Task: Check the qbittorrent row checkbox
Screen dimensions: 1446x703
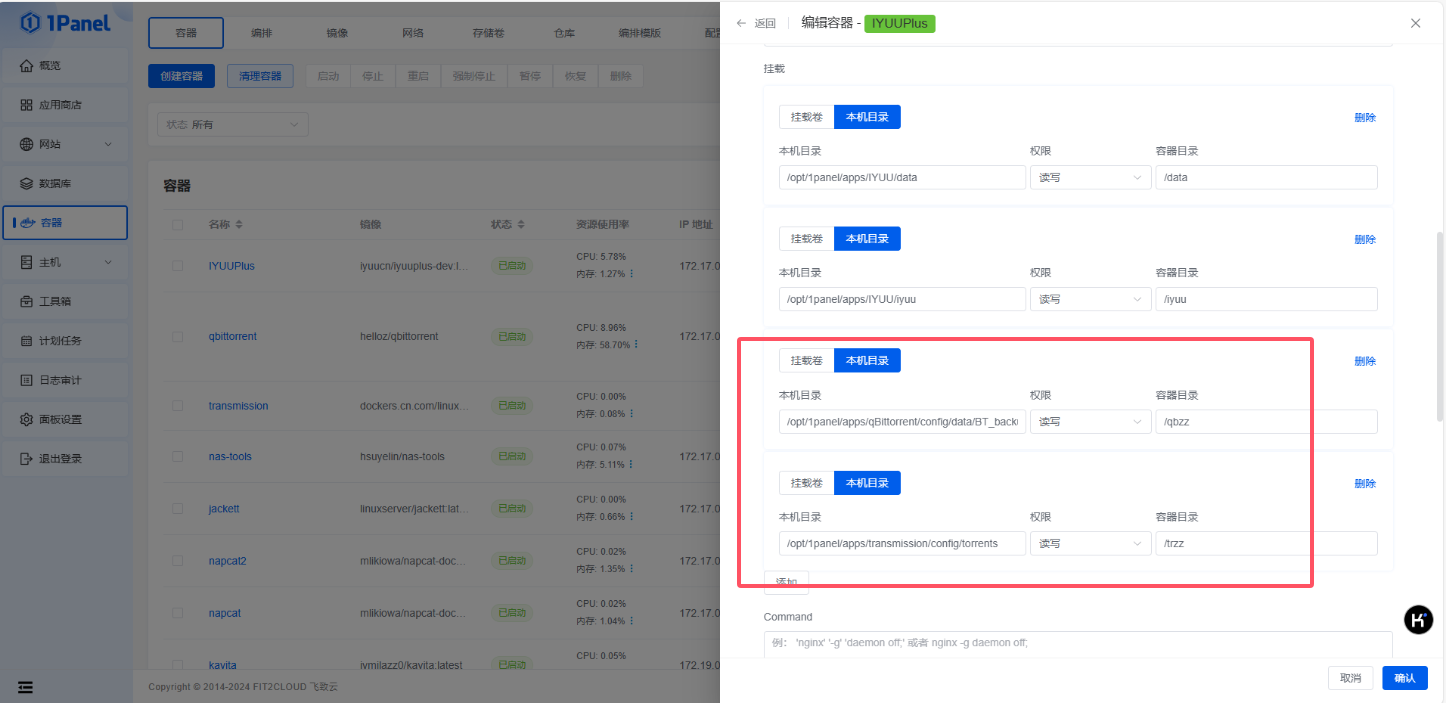Action: pos(177,337)
